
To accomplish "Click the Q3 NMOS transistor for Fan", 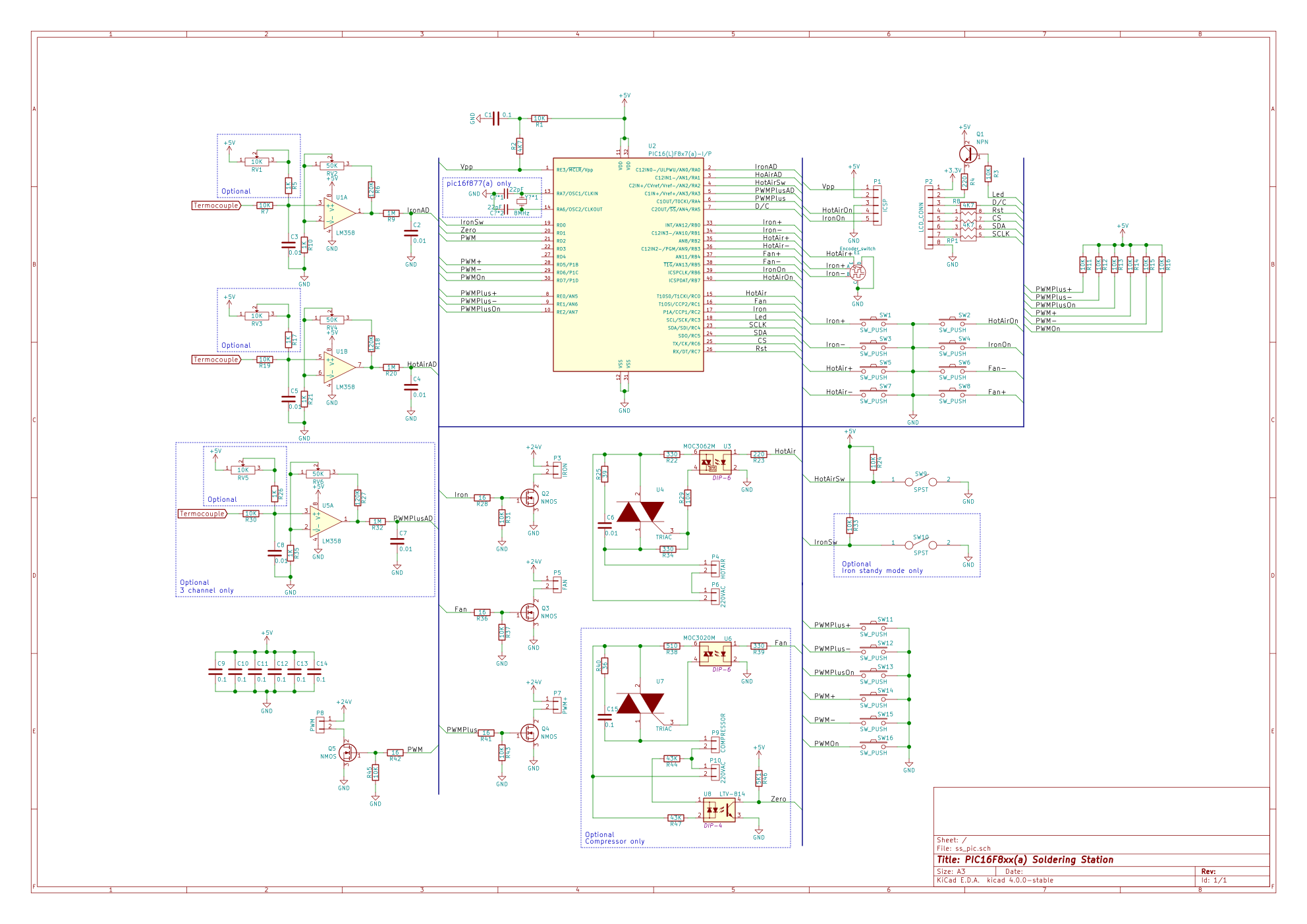I will pos(530,612).
